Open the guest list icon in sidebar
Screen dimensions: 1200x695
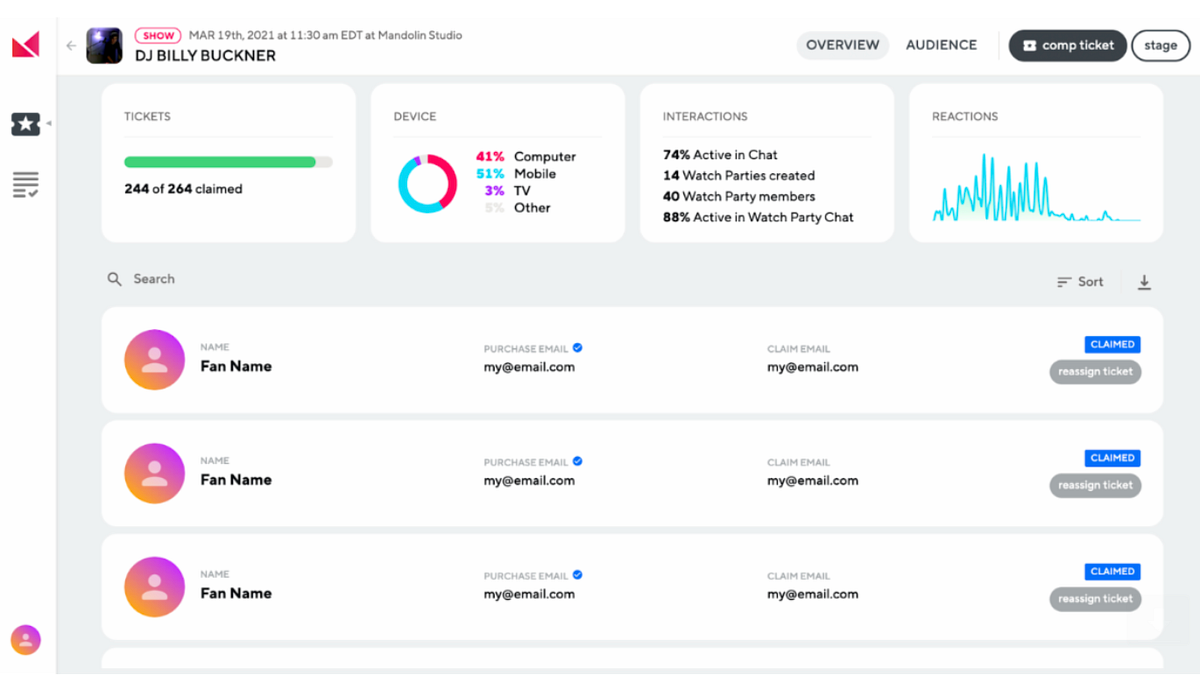[24, 184]
